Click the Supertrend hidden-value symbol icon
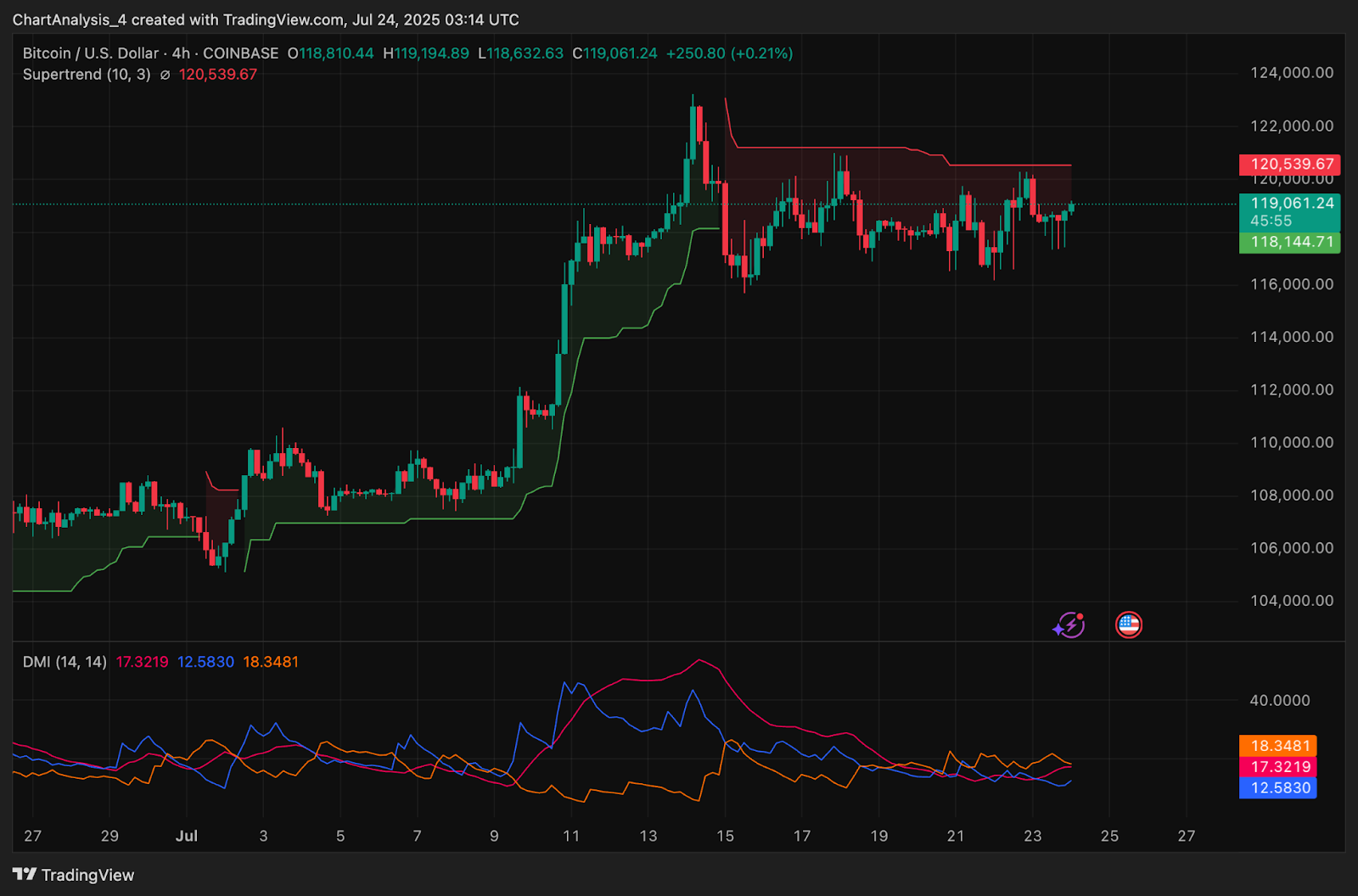This screenshot has width=1358, height=896. (165, 75)
